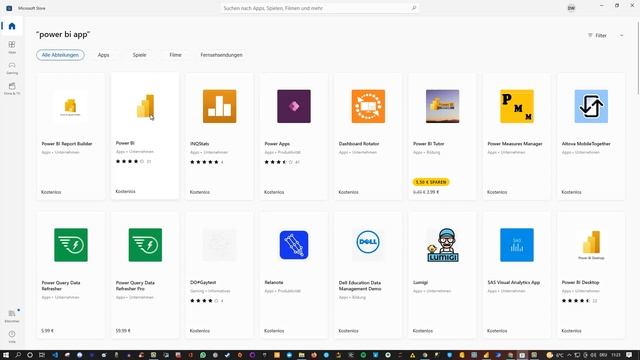Click the 5,50 € SPAREN discount badge
Viewport: 640px width, 360px height.
[431, 182]
